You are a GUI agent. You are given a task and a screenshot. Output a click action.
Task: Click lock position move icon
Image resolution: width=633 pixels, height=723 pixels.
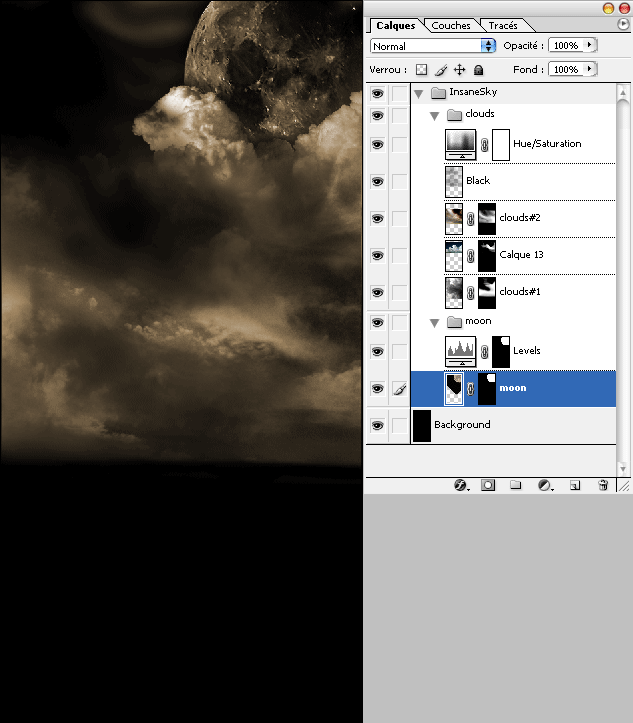click(x=460, y=70)
